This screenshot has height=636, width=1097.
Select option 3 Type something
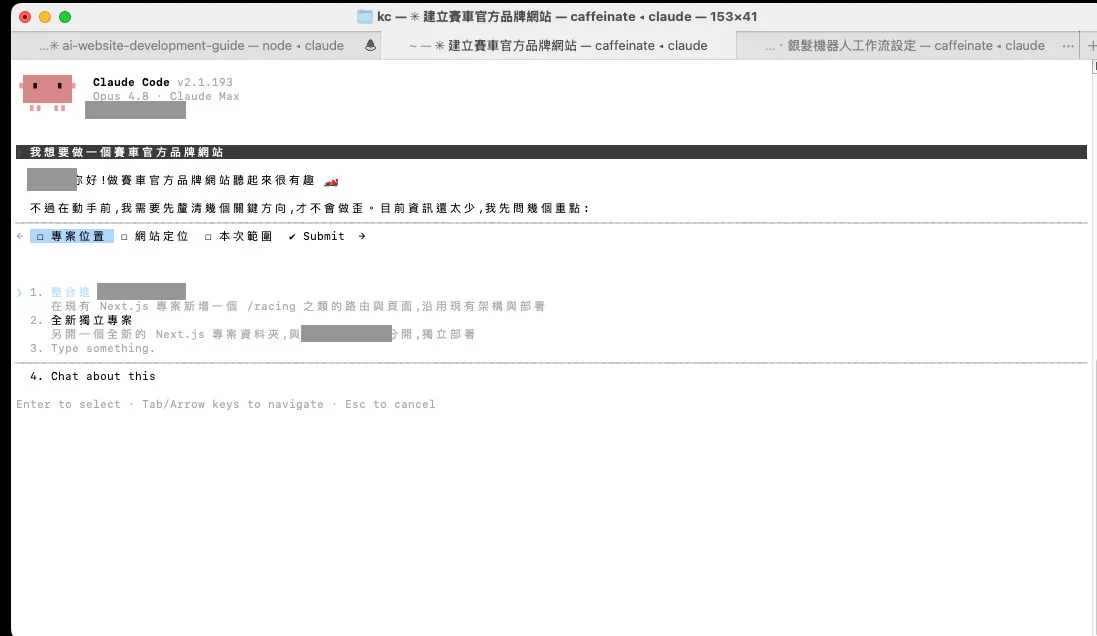click(92, 348)
